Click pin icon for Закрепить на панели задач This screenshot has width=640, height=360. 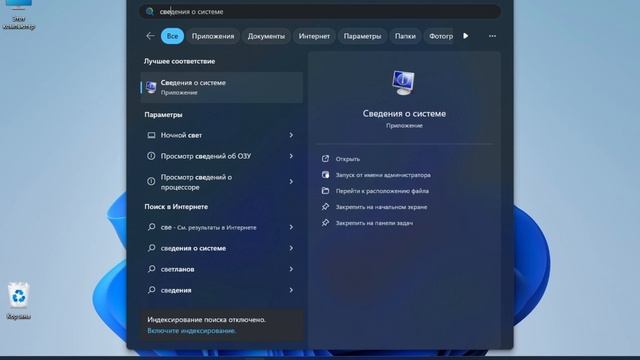[325, 223]
